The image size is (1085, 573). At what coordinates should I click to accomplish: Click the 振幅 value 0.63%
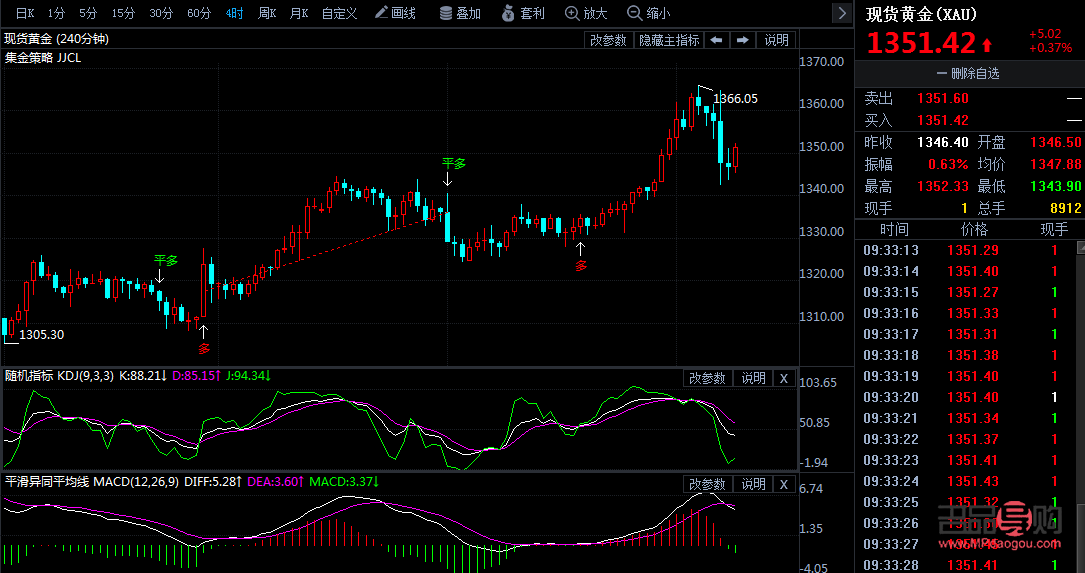[949, 165]
